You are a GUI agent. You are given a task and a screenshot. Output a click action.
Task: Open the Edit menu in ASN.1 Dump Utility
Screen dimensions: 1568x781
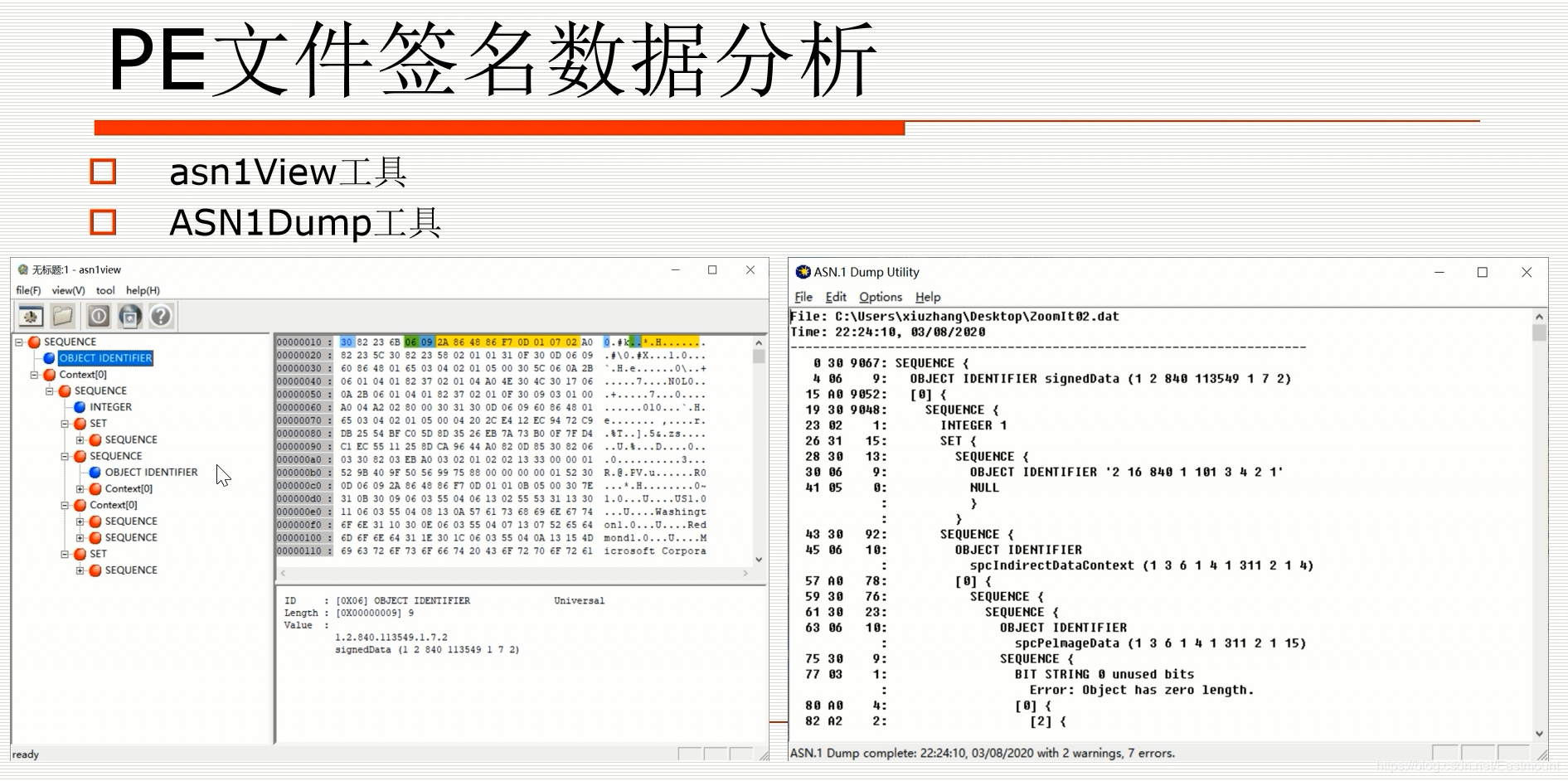point(836,297)
